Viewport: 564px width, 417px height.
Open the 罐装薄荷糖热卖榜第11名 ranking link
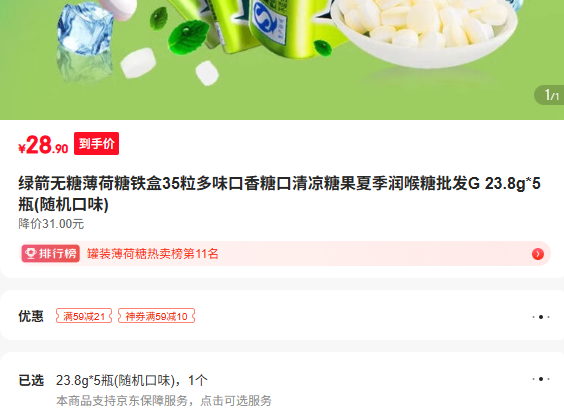point(153,254)
